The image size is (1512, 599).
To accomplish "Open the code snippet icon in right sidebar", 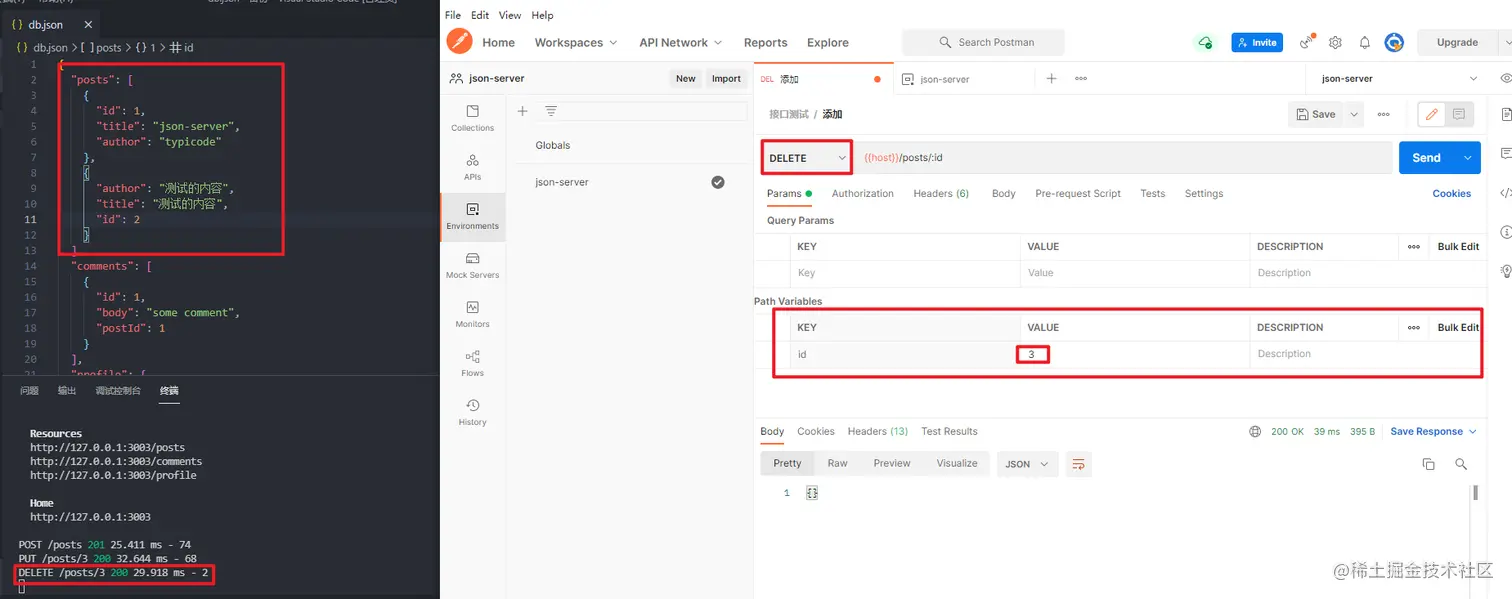I will [x=1506, y=193].
